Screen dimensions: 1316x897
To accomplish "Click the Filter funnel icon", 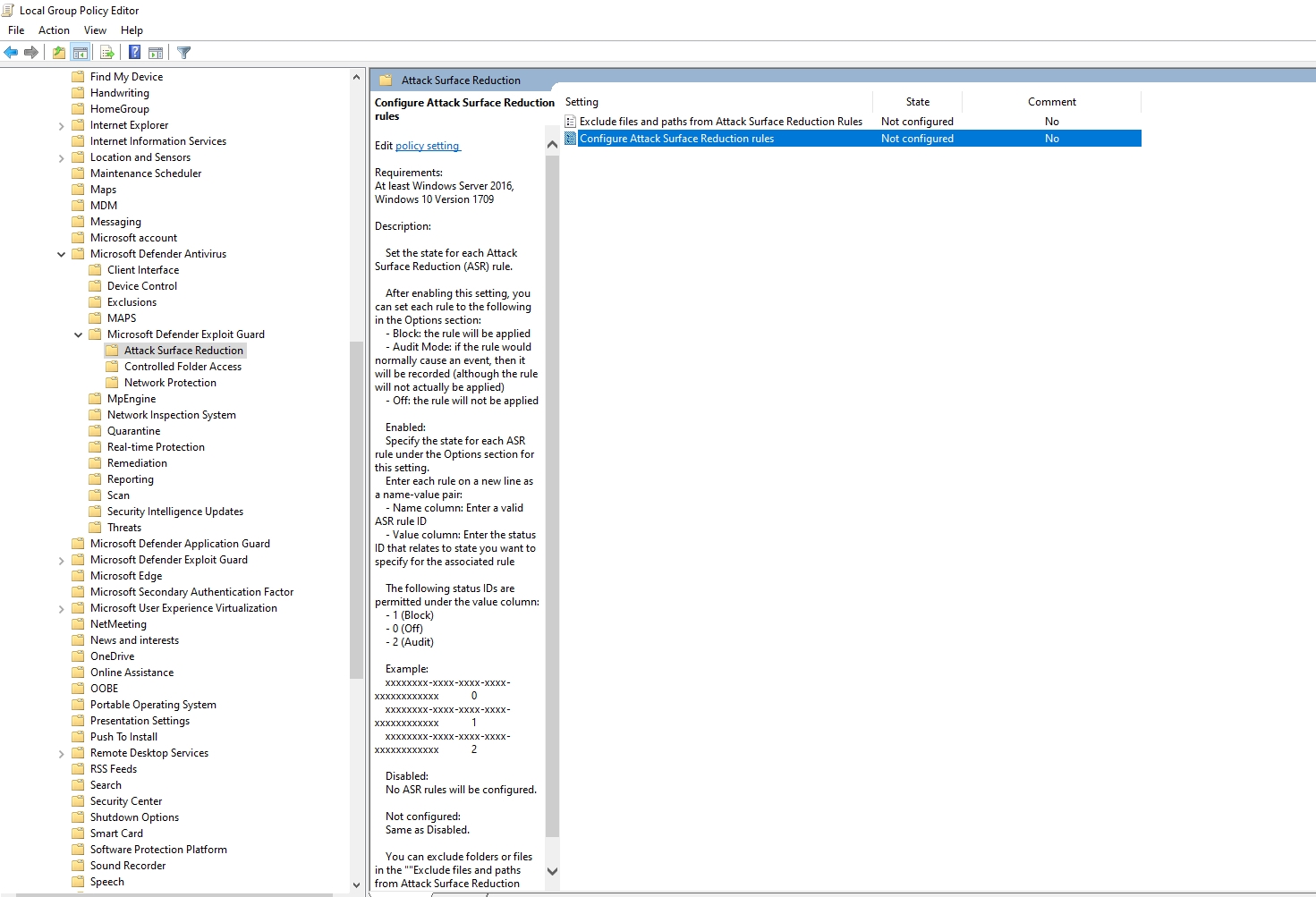I will coord(184,53).
